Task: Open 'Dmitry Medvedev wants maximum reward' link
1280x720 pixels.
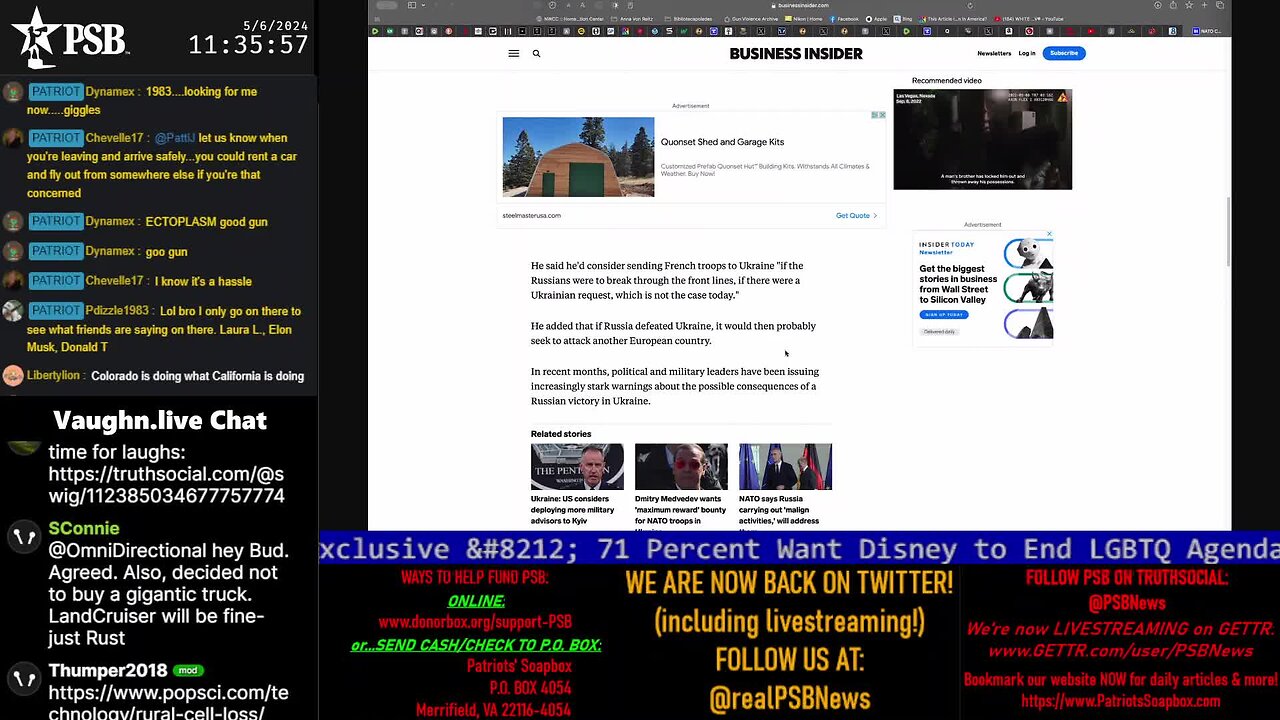Action: (679, 512)
